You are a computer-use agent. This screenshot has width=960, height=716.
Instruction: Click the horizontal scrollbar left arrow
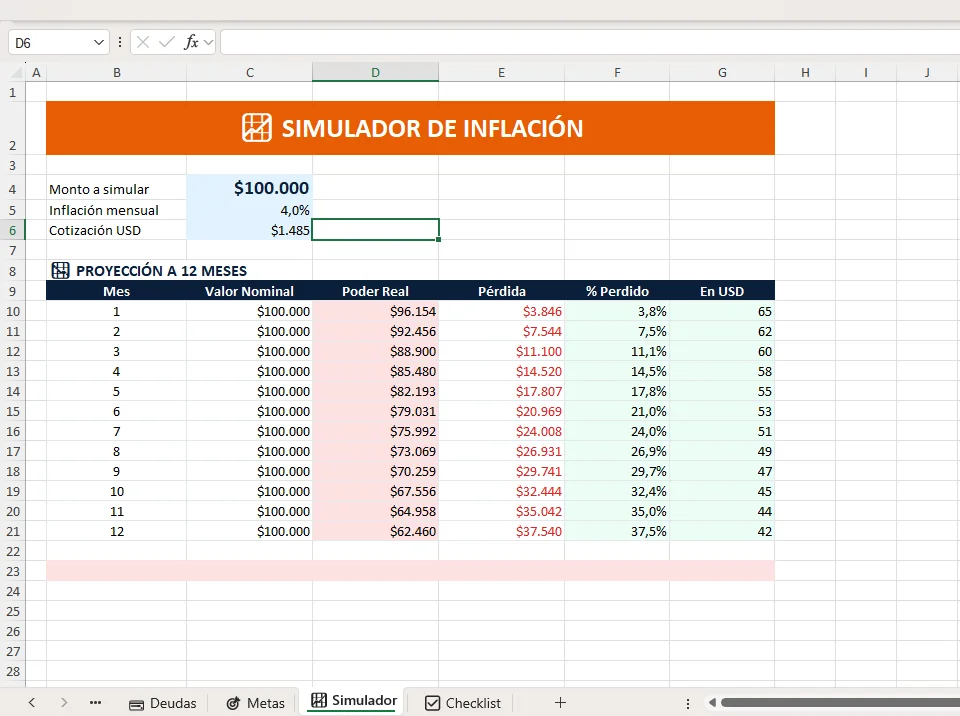(x=712, y=703)
